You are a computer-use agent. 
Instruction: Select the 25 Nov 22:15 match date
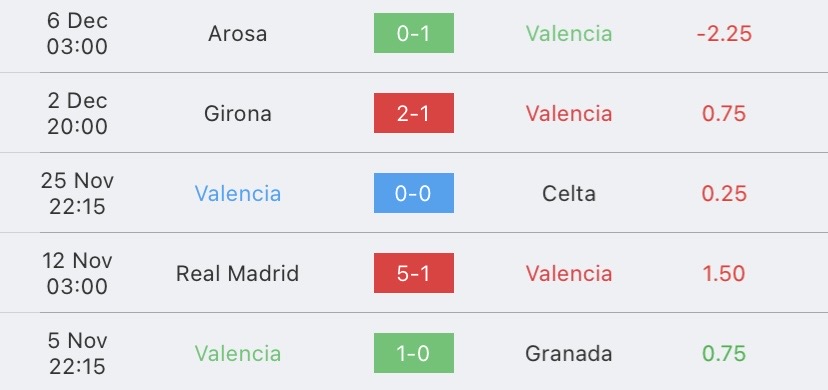(77, 193)
